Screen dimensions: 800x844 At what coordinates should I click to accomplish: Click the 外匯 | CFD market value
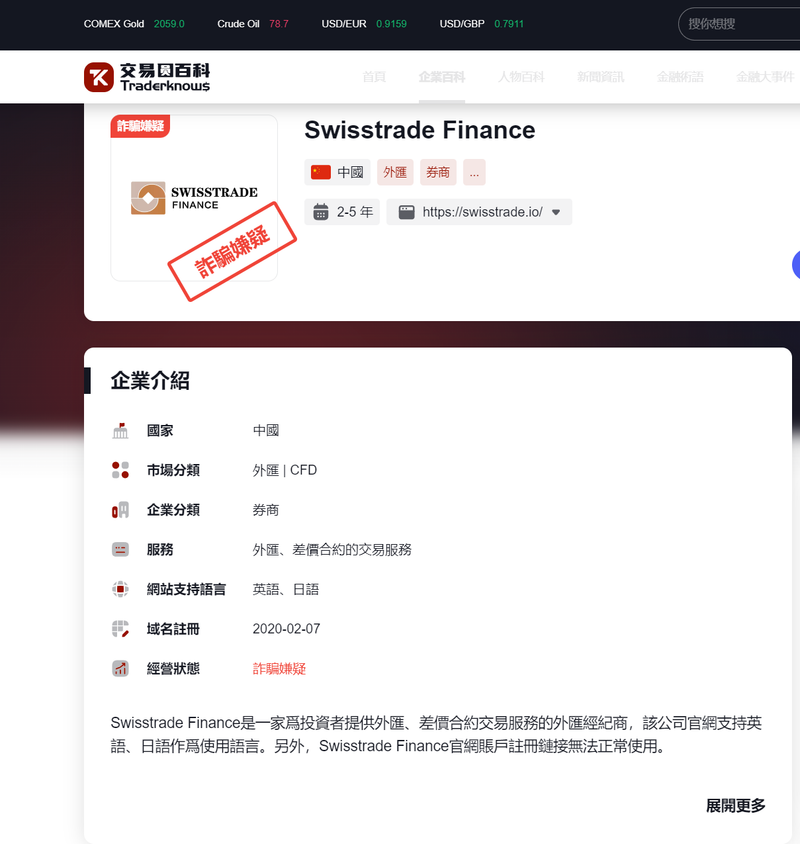(x=285, y=470)
